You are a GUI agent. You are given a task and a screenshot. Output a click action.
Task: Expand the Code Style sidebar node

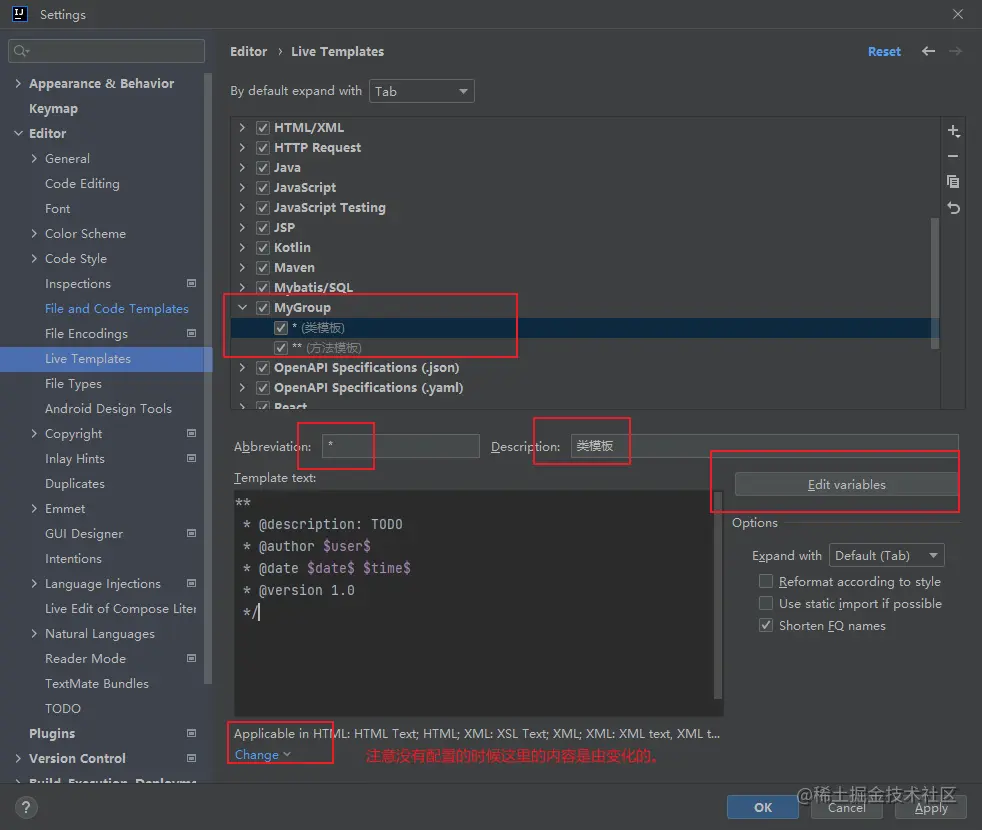tap(34, 258)
